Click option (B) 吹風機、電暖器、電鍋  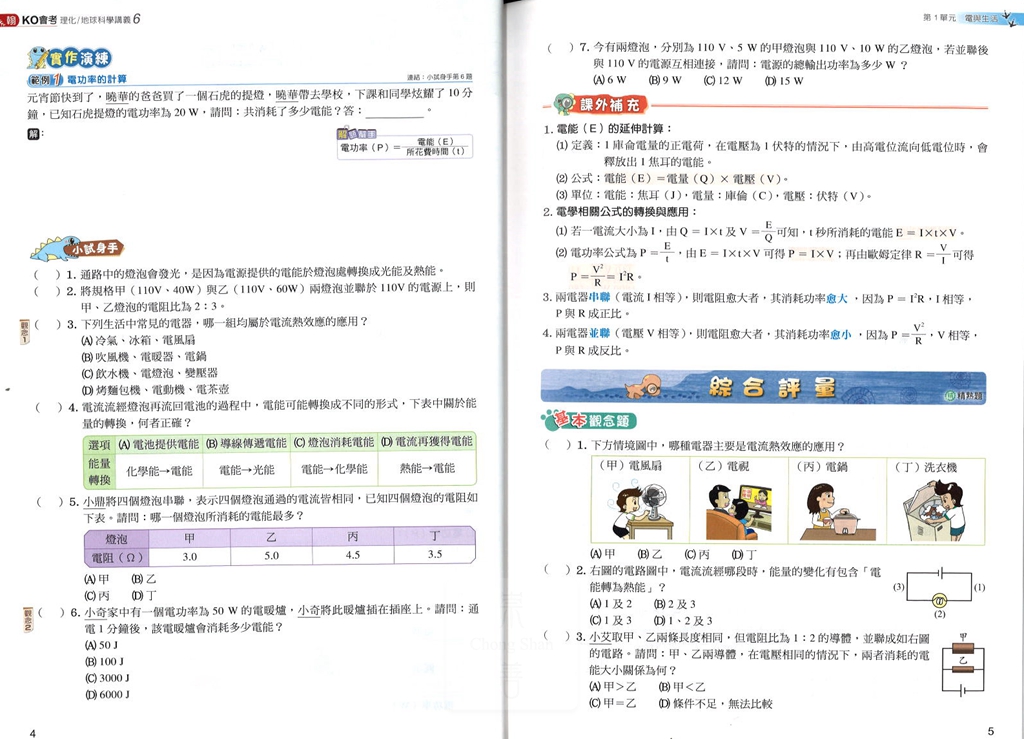click(x=144, y=356)
